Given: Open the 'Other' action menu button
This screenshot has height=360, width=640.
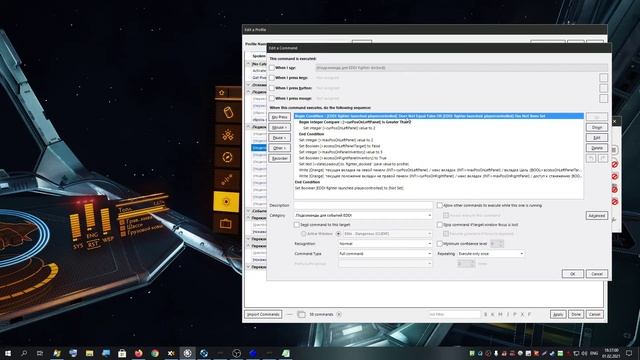Looking at the screenshot, I should click(x=280, y=148).
